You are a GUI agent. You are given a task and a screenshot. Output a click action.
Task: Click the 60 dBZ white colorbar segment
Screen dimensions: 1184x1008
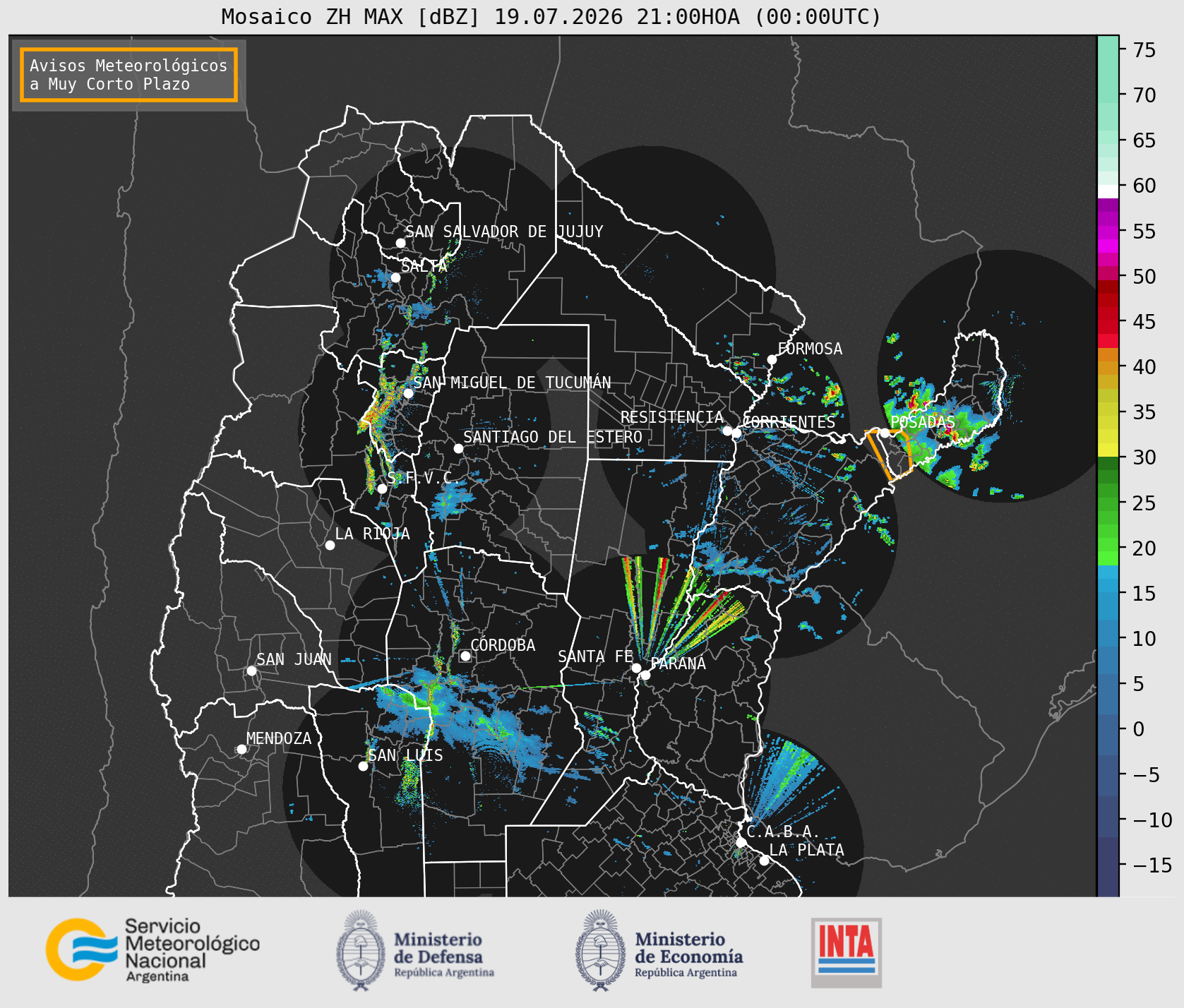1108,191
